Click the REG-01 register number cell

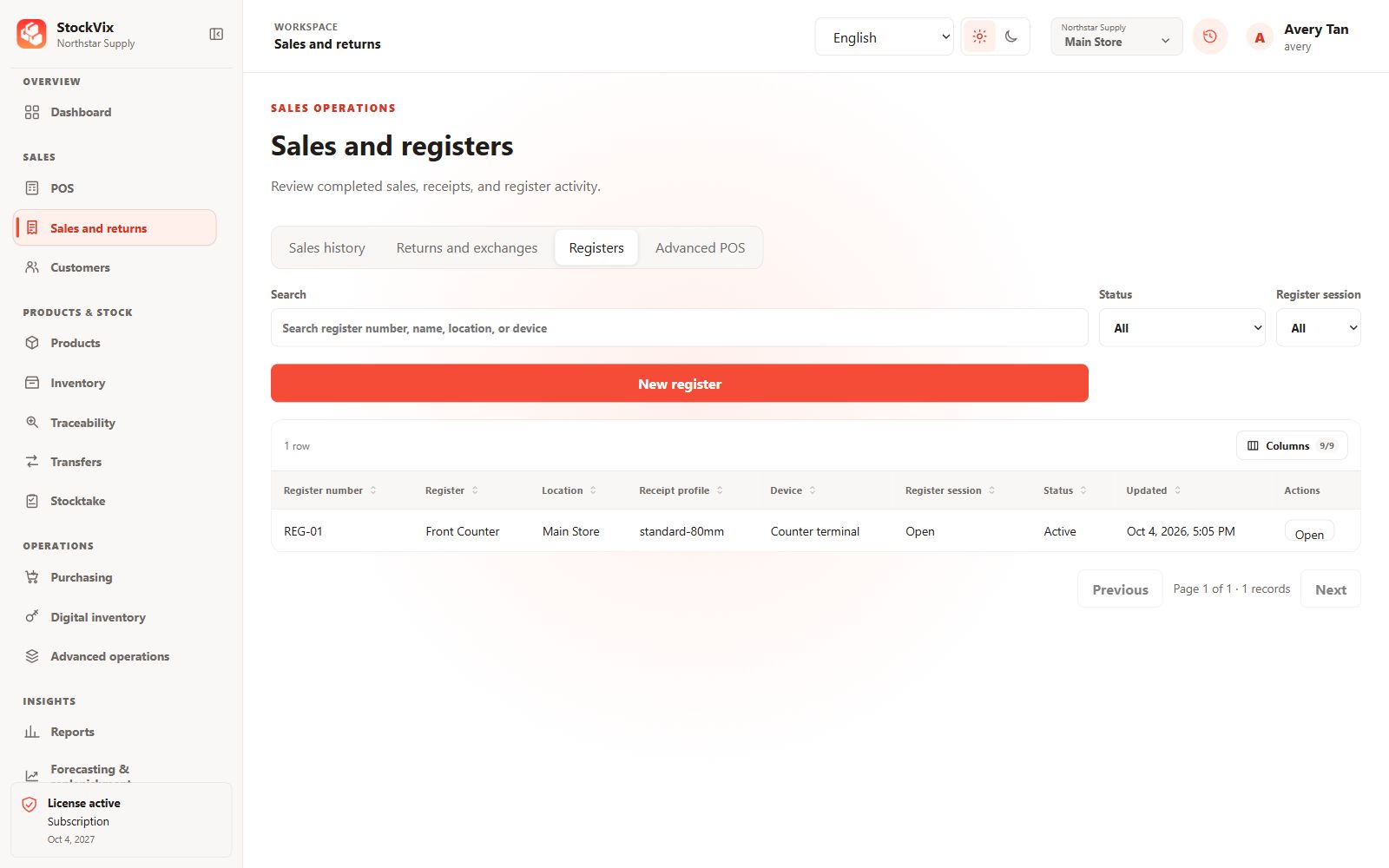pos(303,531)
